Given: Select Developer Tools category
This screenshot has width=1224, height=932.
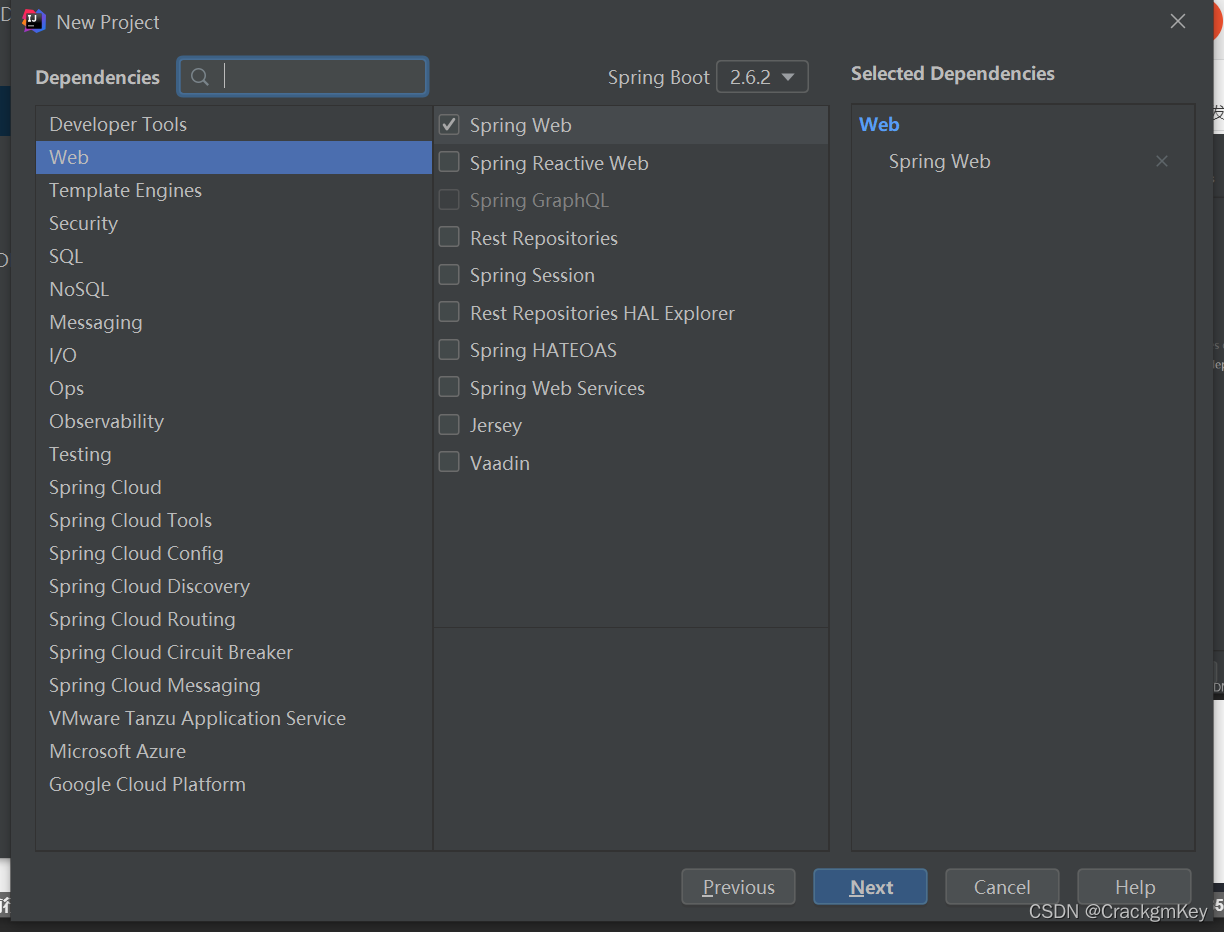Looking at the screenshot, I should (234, 124).
